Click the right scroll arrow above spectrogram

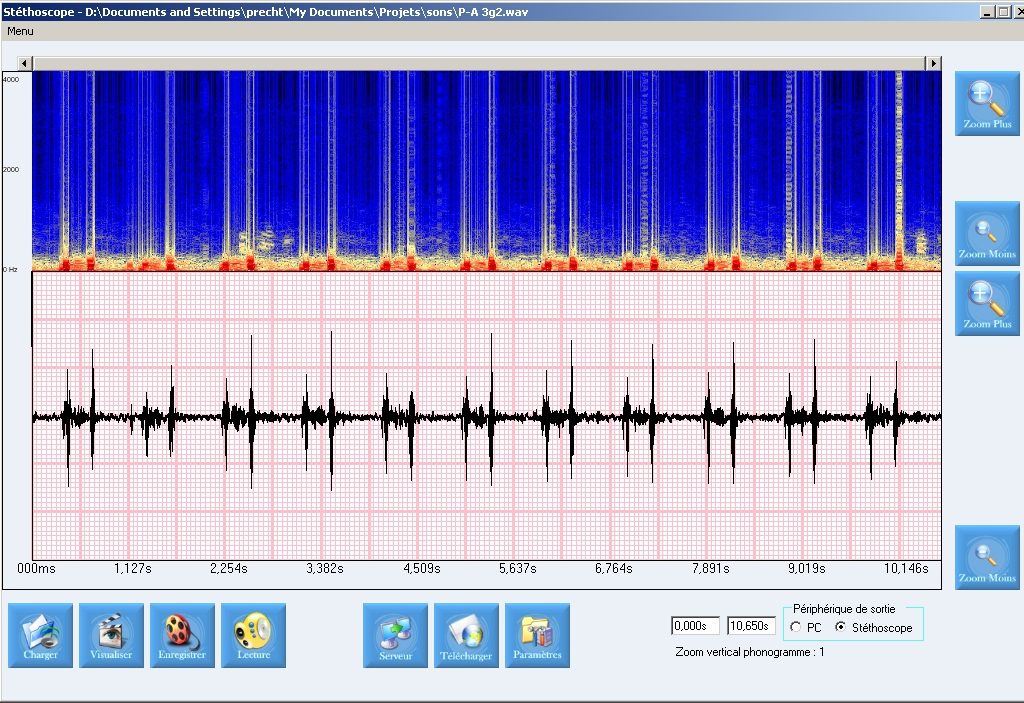pos(933,63)
